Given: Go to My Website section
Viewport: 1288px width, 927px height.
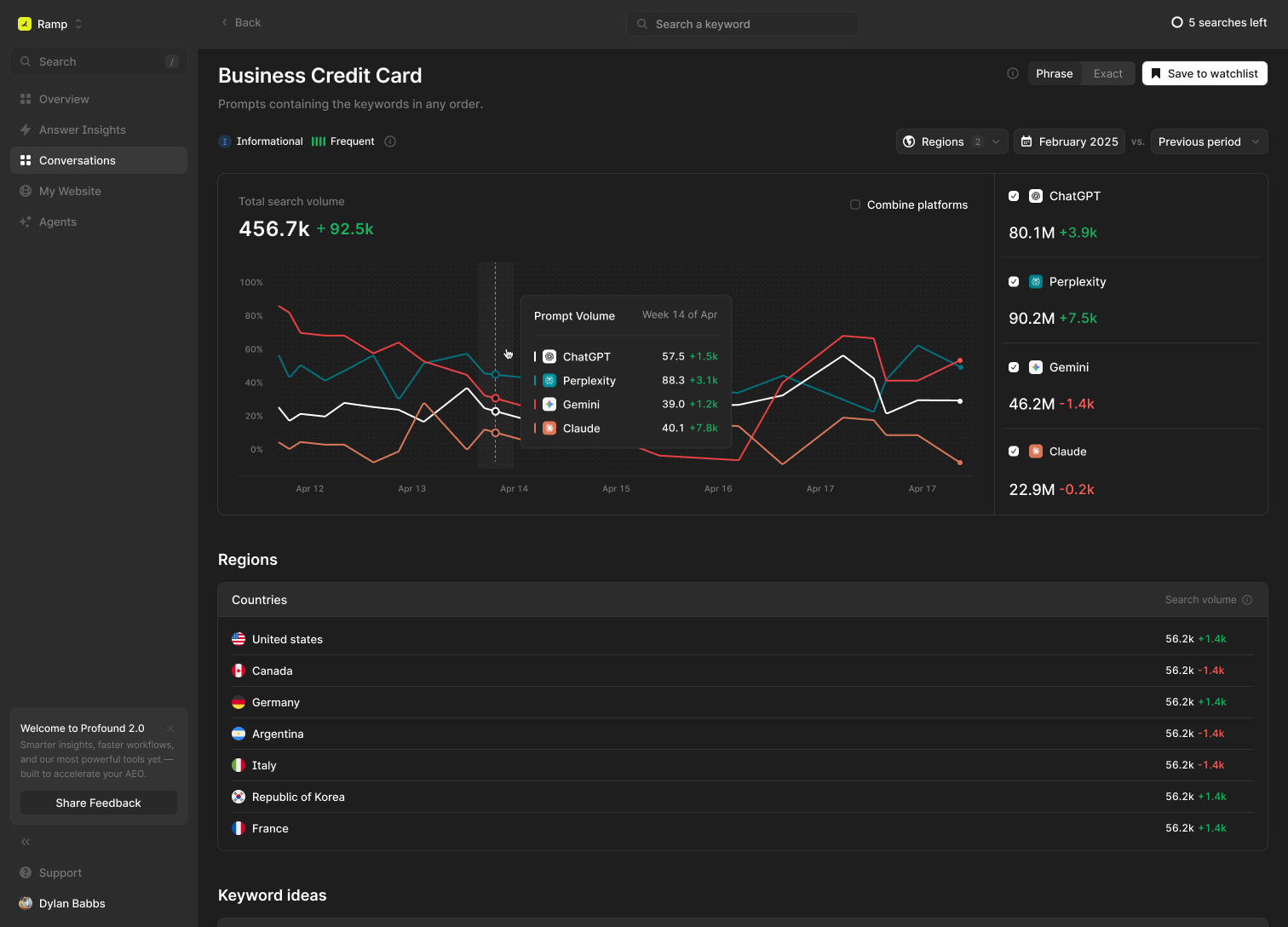Looking at the screenshot, I should (99, 191).
